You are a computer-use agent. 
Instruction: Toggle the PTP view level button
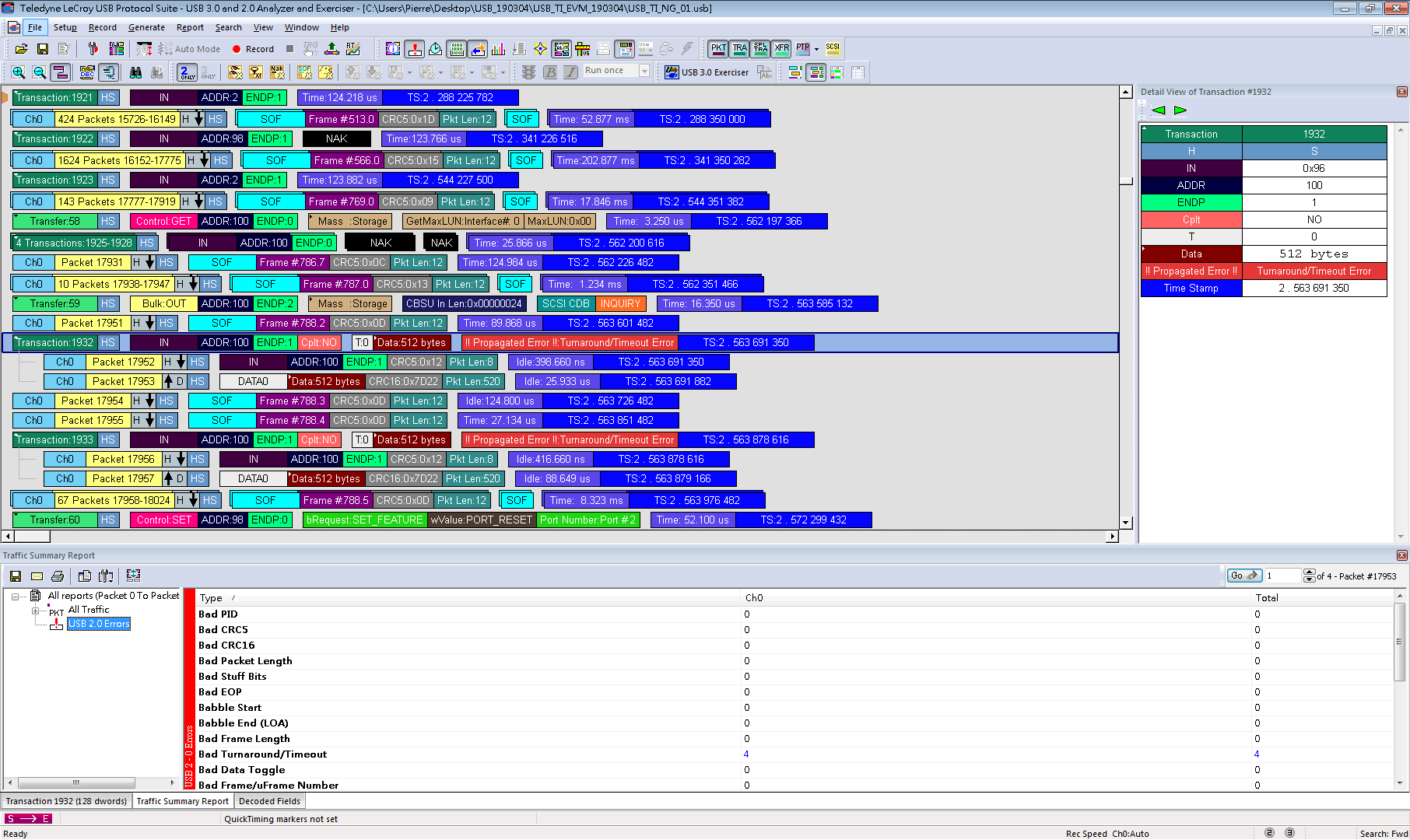[x=803, y=49]
